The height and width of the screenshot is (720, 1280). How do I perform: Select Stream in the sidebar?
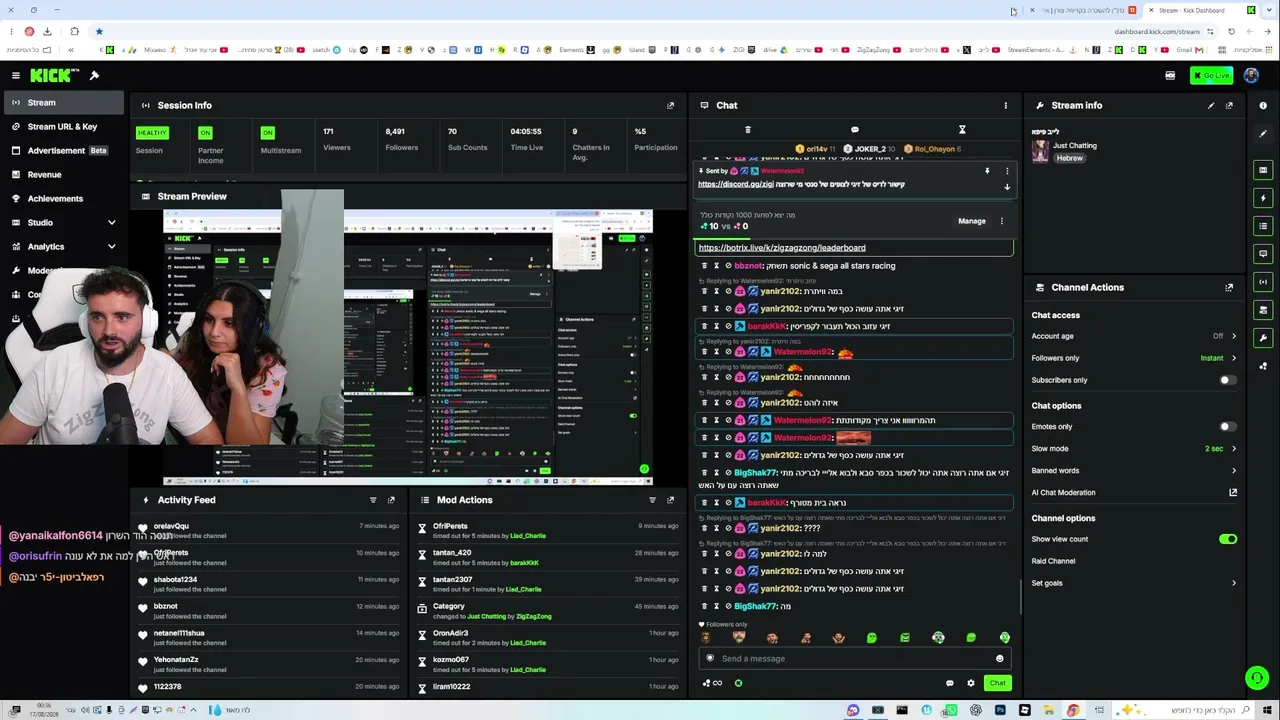(x=62, y=103)
